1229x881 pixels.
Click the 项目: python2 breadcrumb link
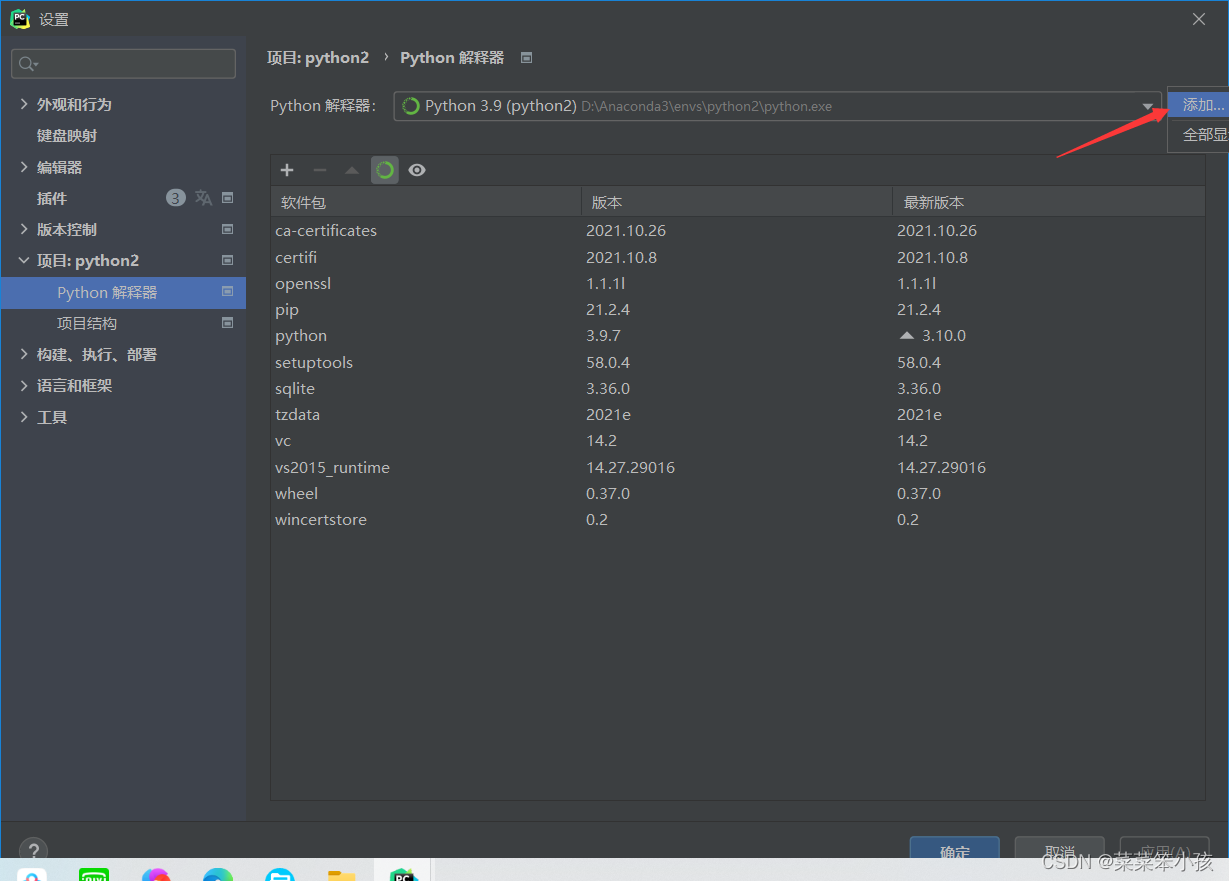coord(318,58)
